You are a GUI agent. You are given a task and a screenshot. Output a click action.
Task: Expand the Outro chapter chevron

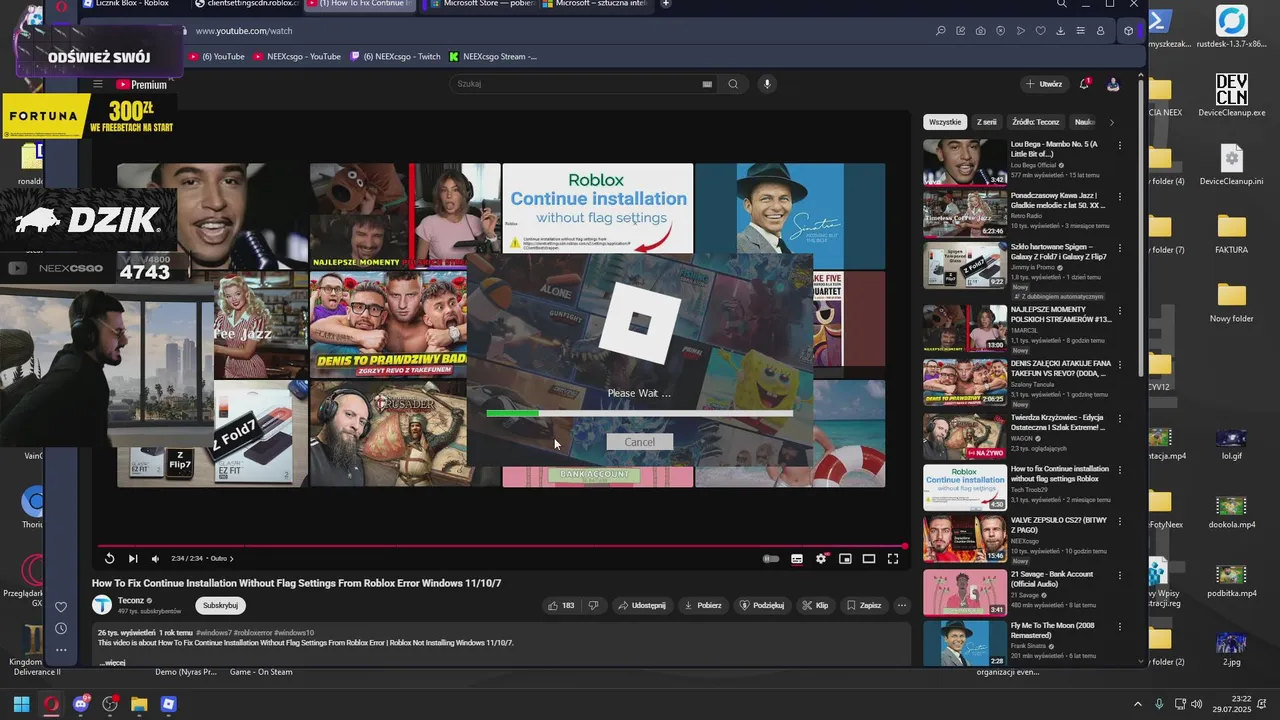(x=232, y=559)
